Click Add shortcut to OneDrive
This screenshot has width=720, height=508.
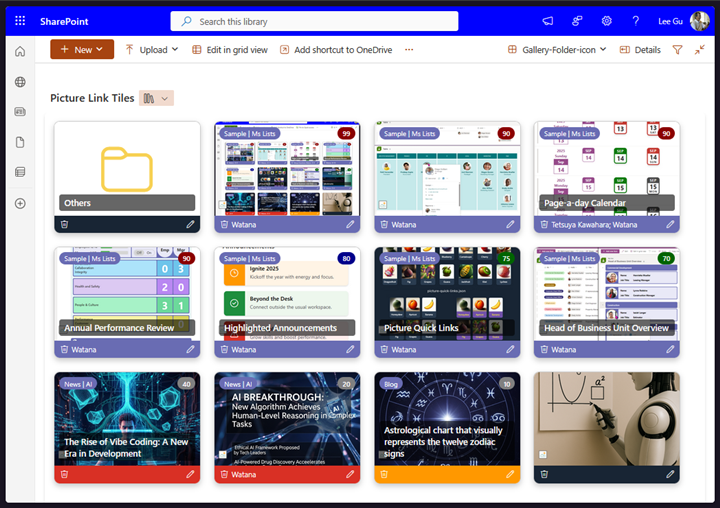point(336,50)
